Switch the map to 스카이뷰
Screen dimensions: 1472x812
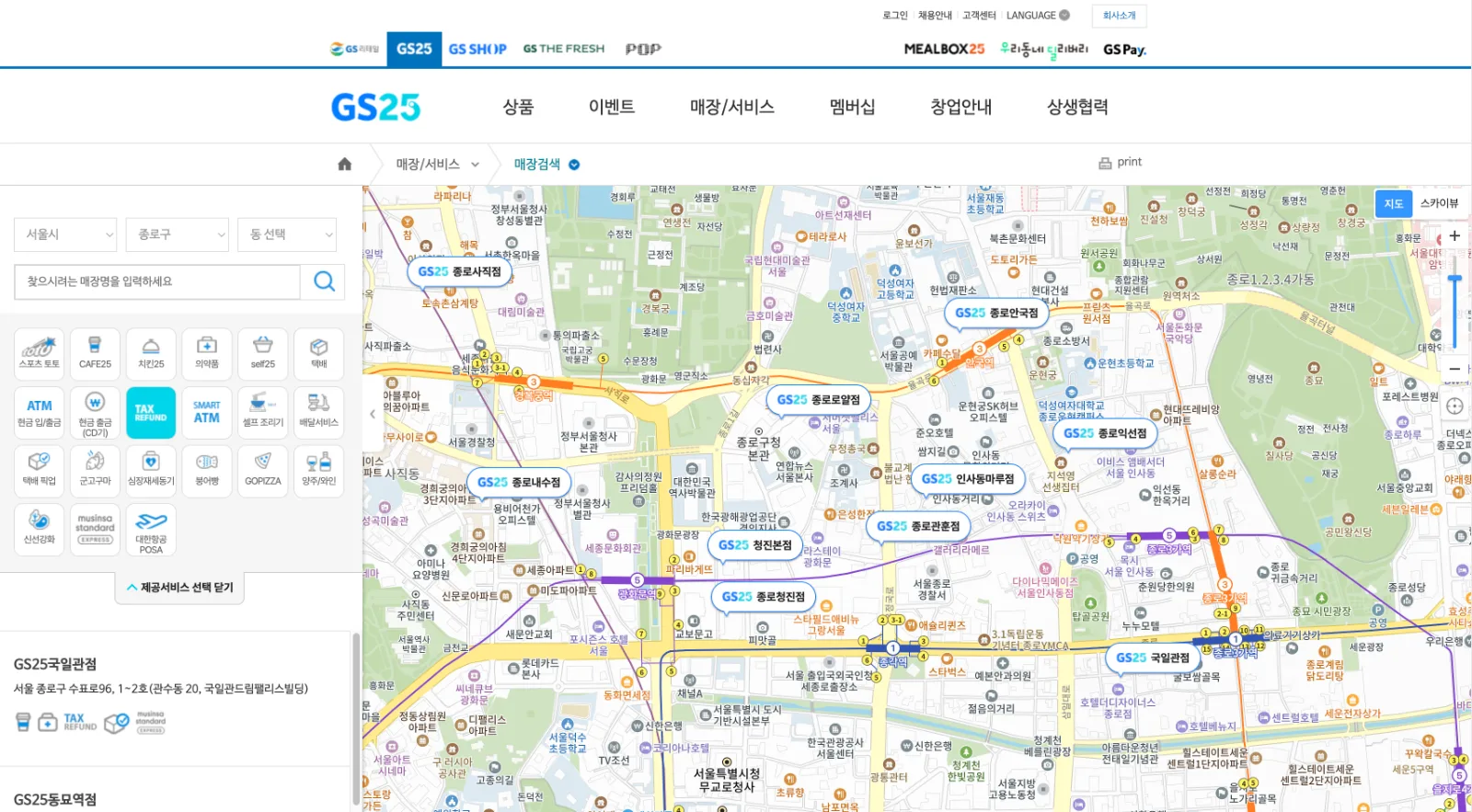pyautogui.click(x=1439, y=203)
